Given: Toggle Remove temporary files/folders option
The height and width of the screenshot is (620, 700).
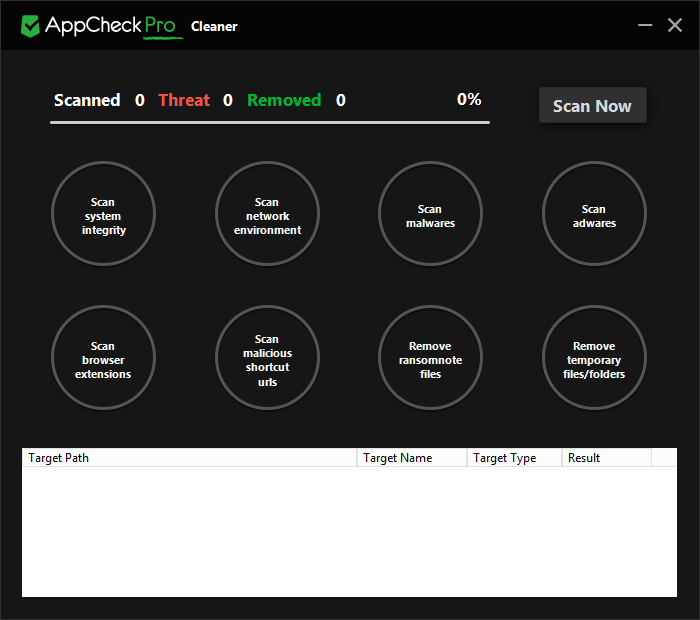Looking at the screenshot, I should tap(594, 359).
